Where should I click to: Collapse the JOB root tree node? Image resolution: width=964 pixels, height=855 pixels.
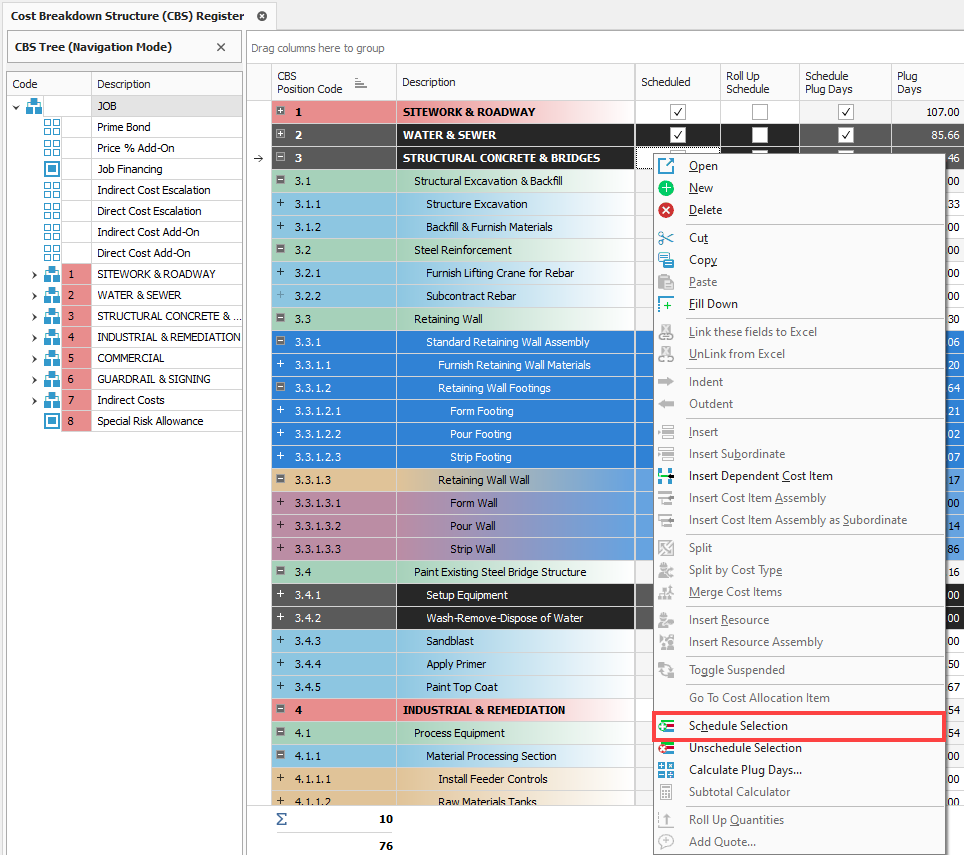[17, 106]
